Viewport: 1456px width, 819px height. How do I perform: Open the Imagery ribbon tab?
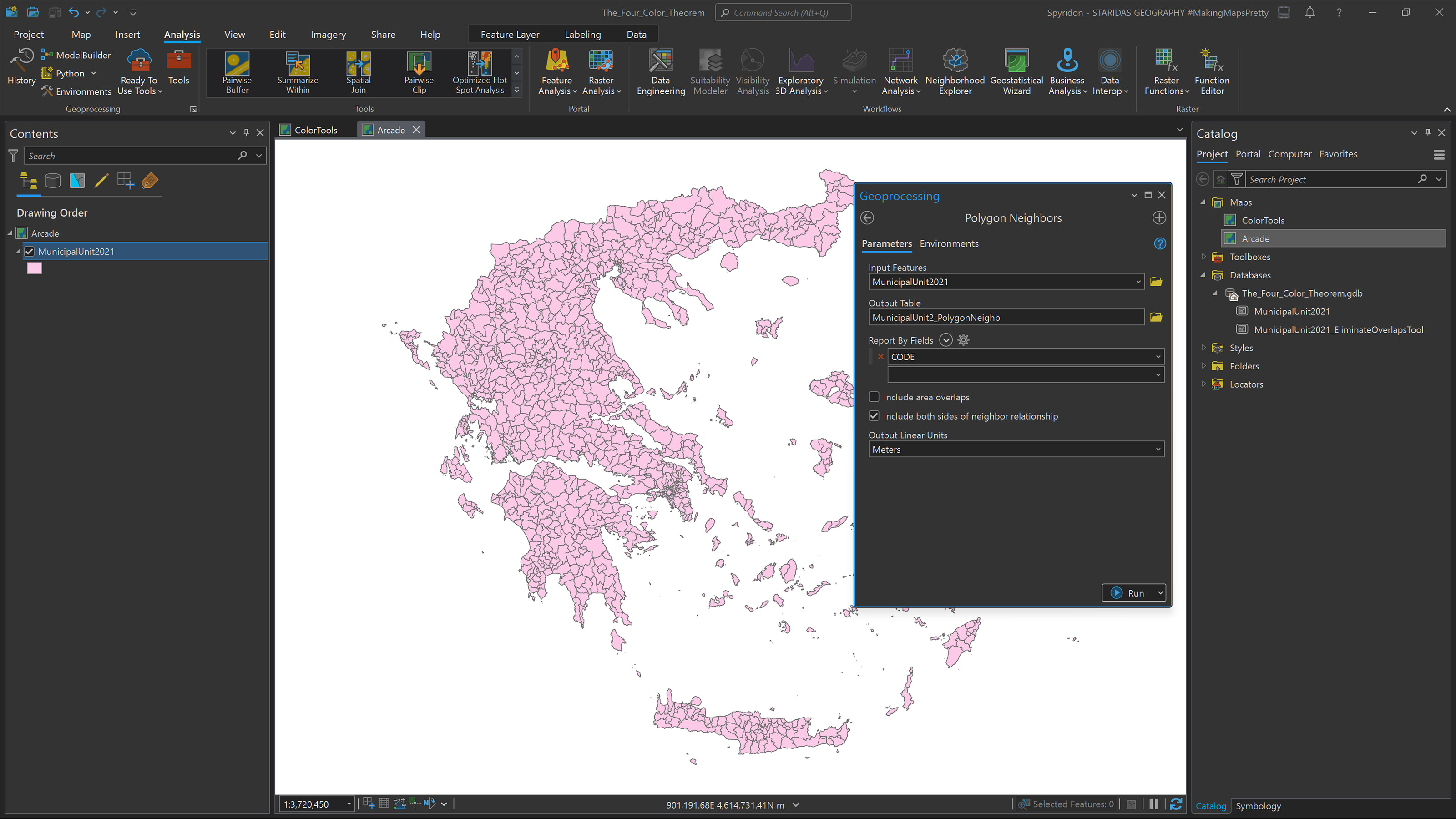pos(328,35)
